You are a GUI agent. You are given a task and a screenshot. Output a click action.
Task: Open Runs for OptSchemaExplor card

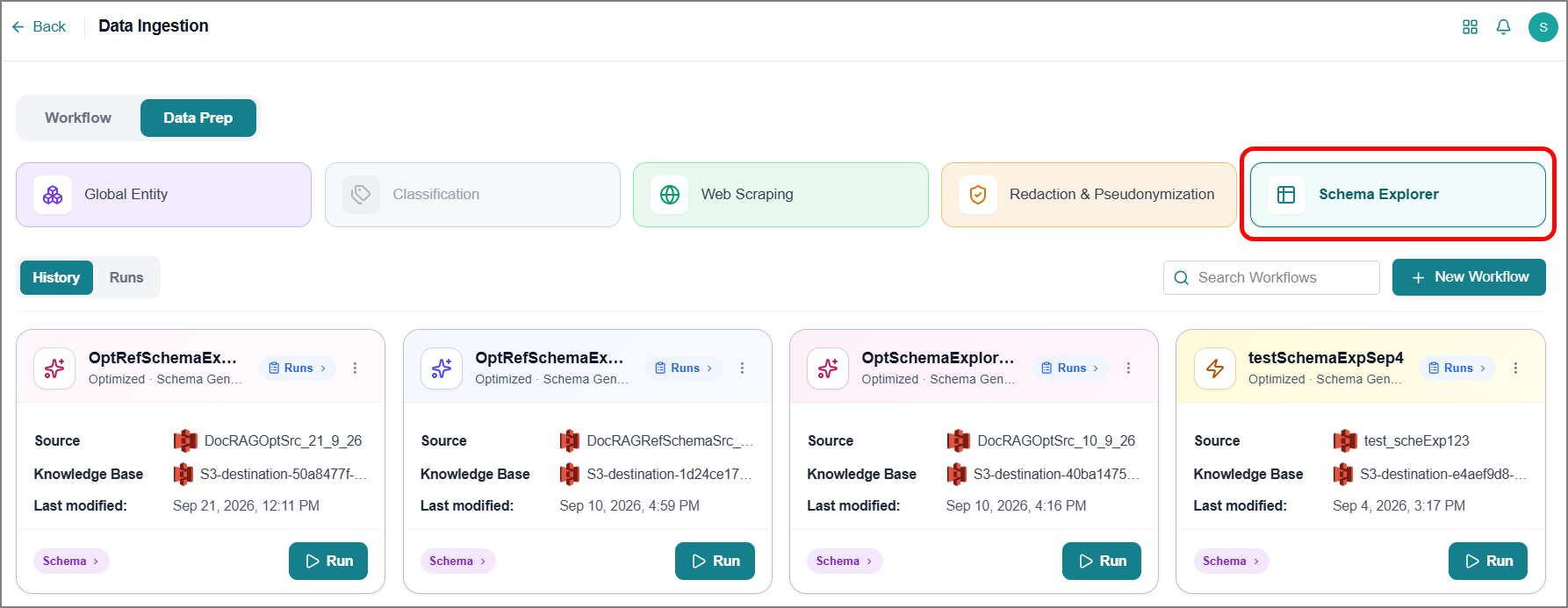[1071, 368]
